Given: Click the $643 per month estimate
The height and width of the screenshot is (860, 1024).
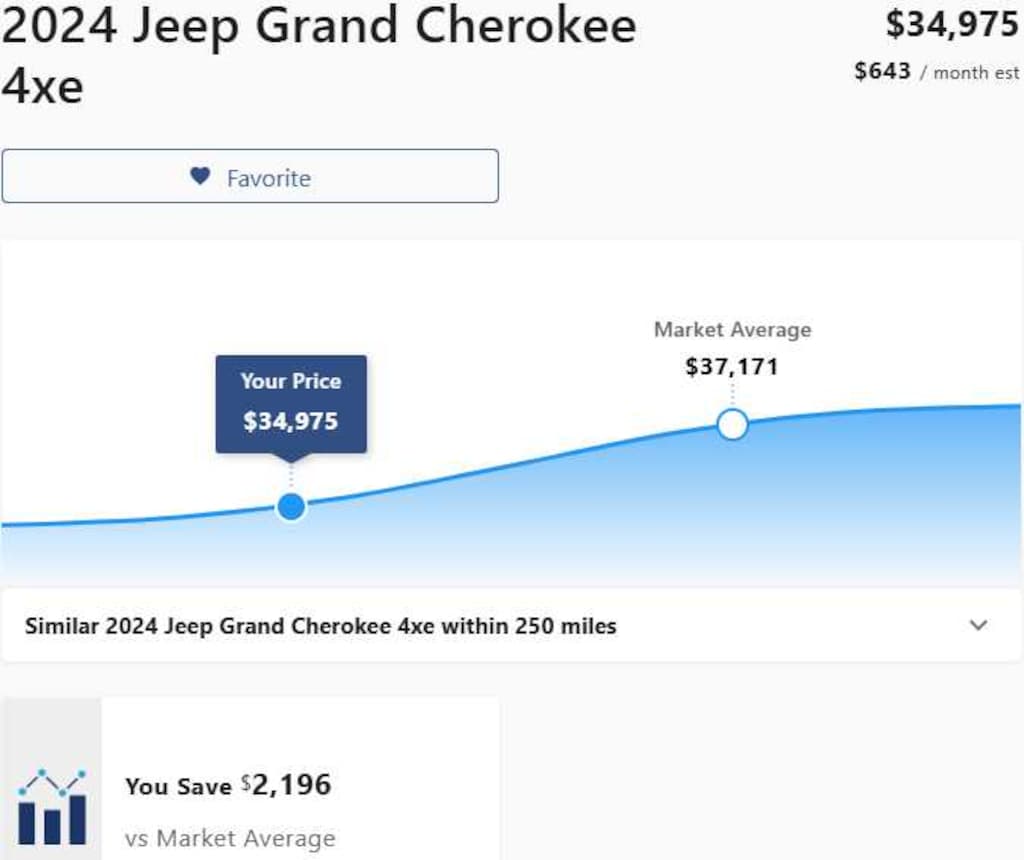Looking at the screenshot, I should (x=882, y=71).
